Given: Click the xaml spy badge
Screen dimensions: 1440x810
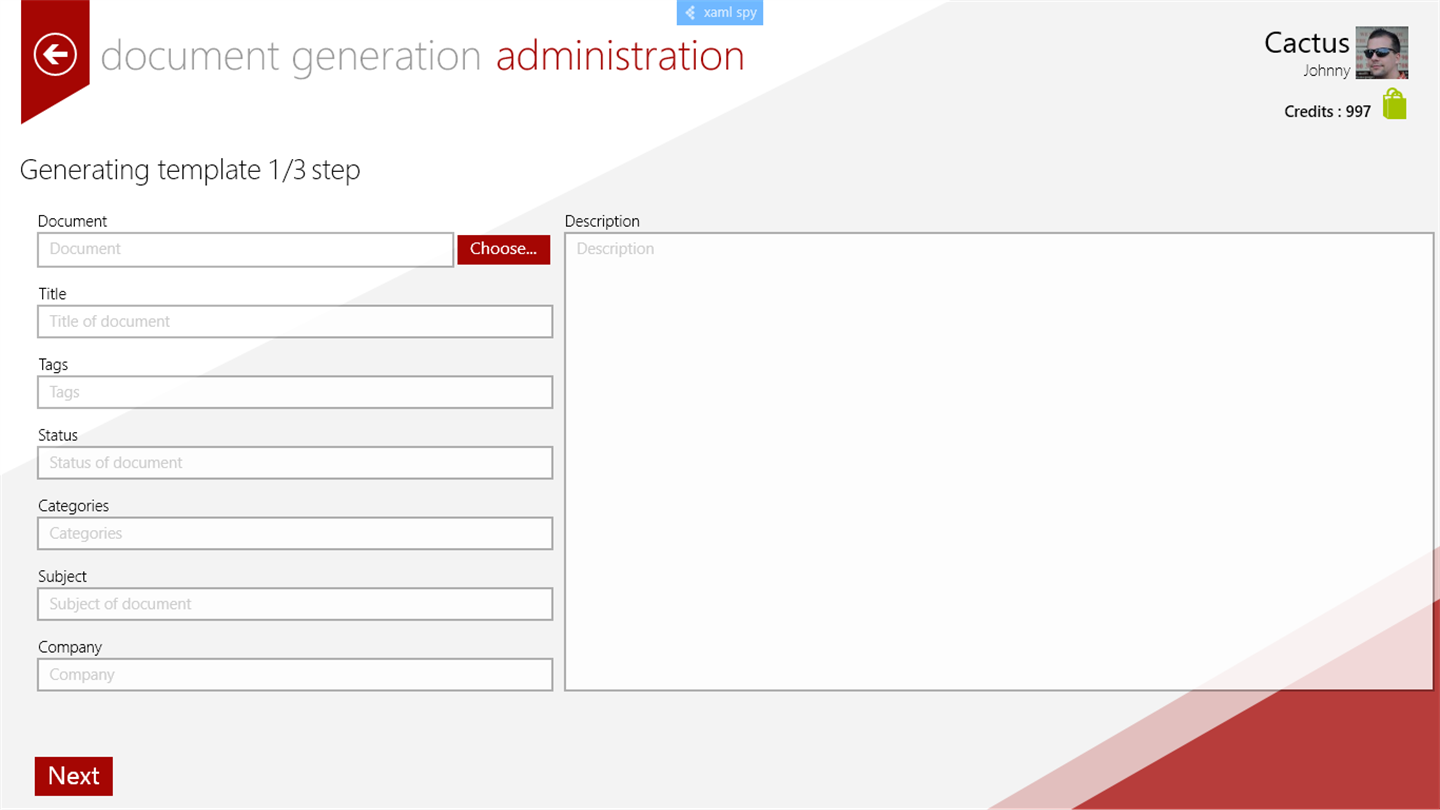Looking at the screenshot, I should 720,12.
